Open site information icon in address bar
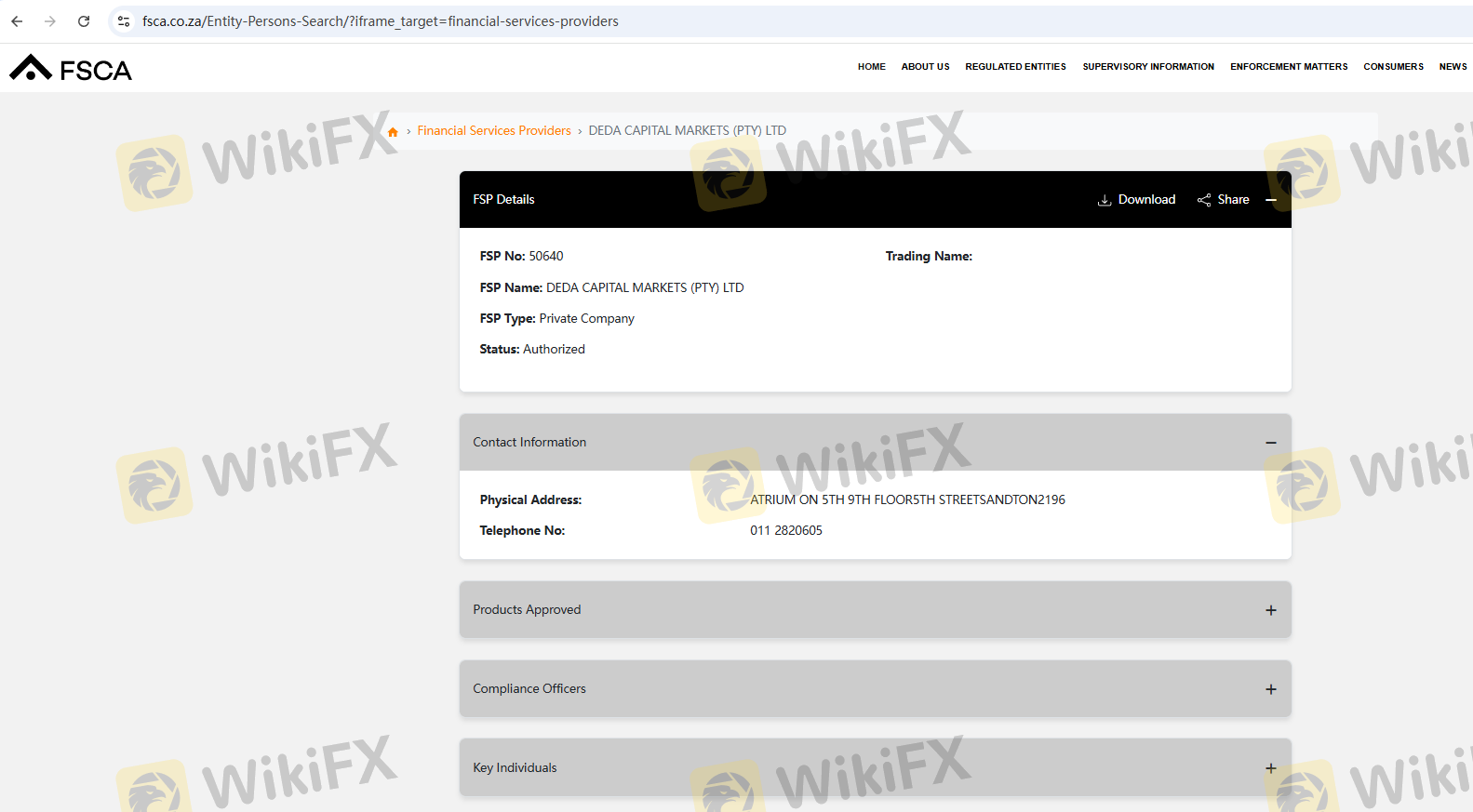The image size is (1473, 812). tap(124, 21)
